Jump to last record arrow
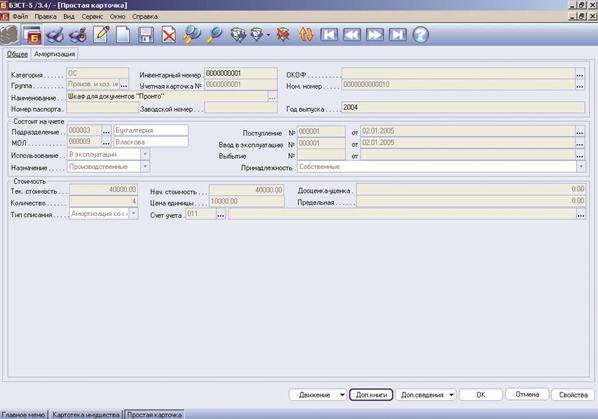This screenshot has height=419, width=598. (397, 35)
